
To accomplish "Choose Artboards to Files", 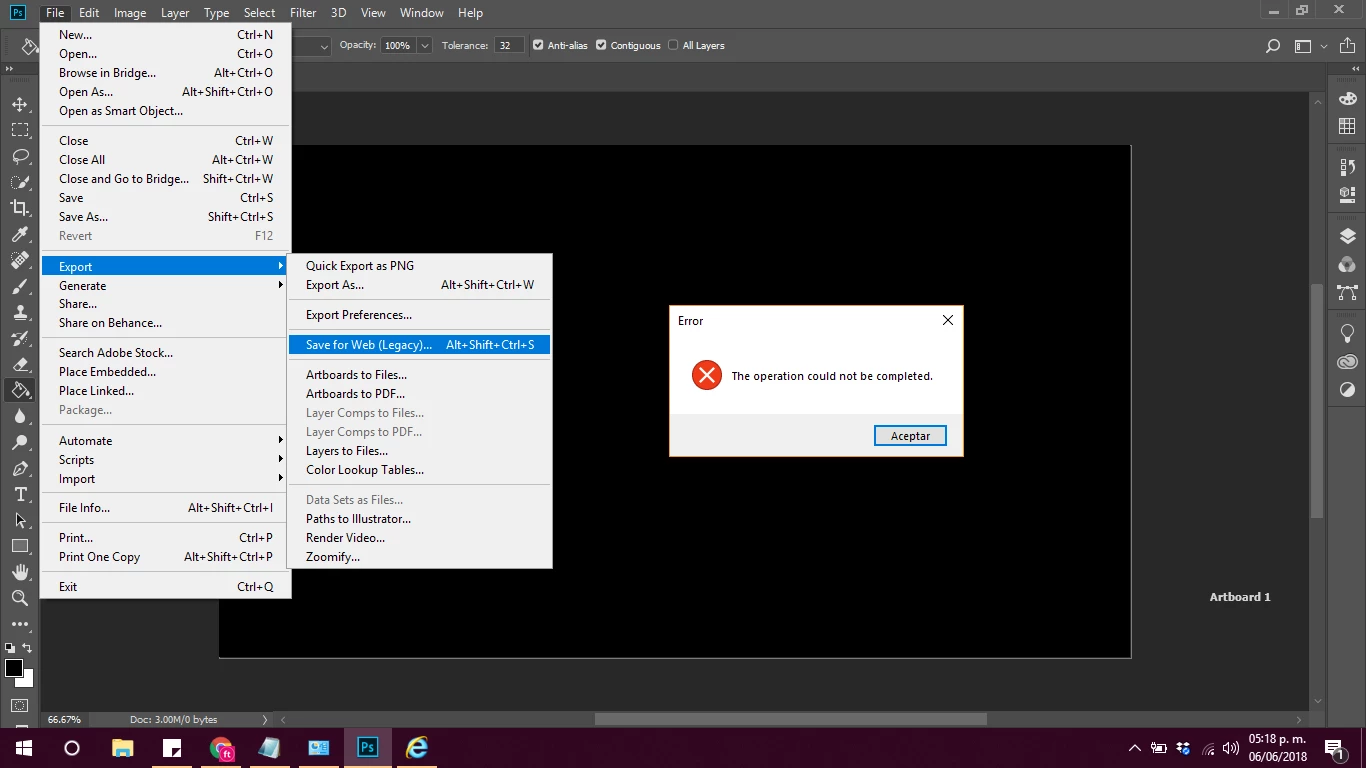I will pyautogui.click(x=420, y=375).
